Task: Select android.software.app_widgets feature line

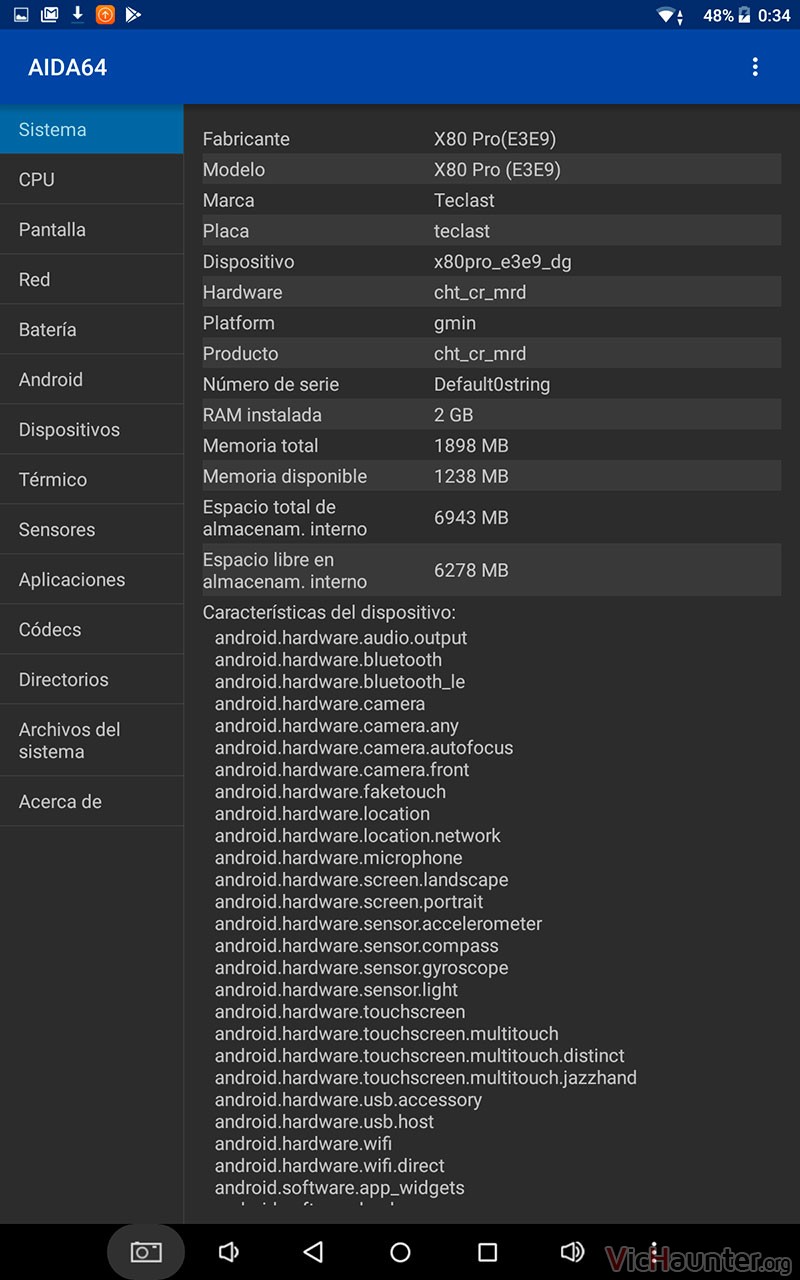Action: [x=340, y=1188]
